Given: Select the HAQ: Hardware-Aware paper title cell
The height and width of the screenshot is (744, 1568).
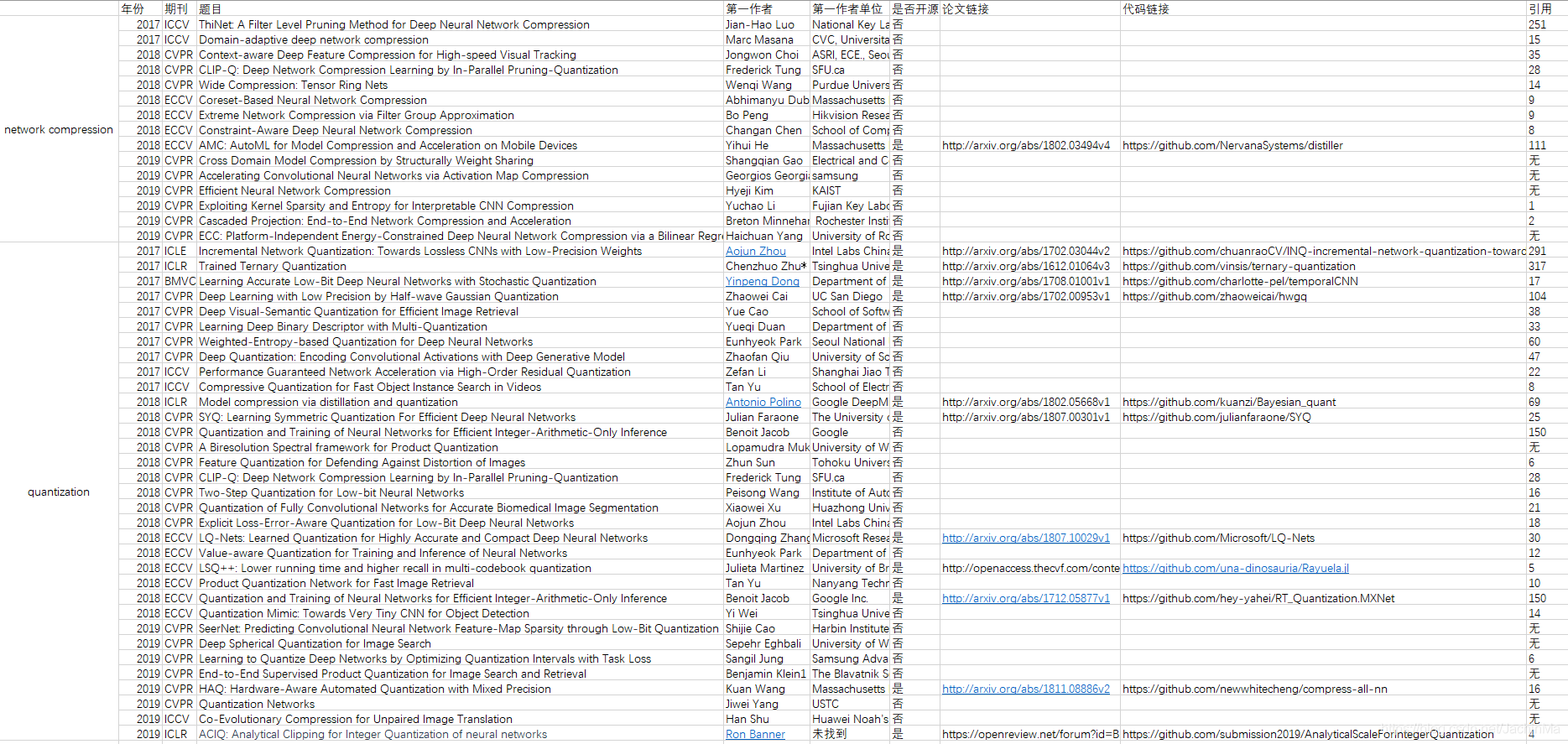Looking at the screenshot, I should coord(460,689).
